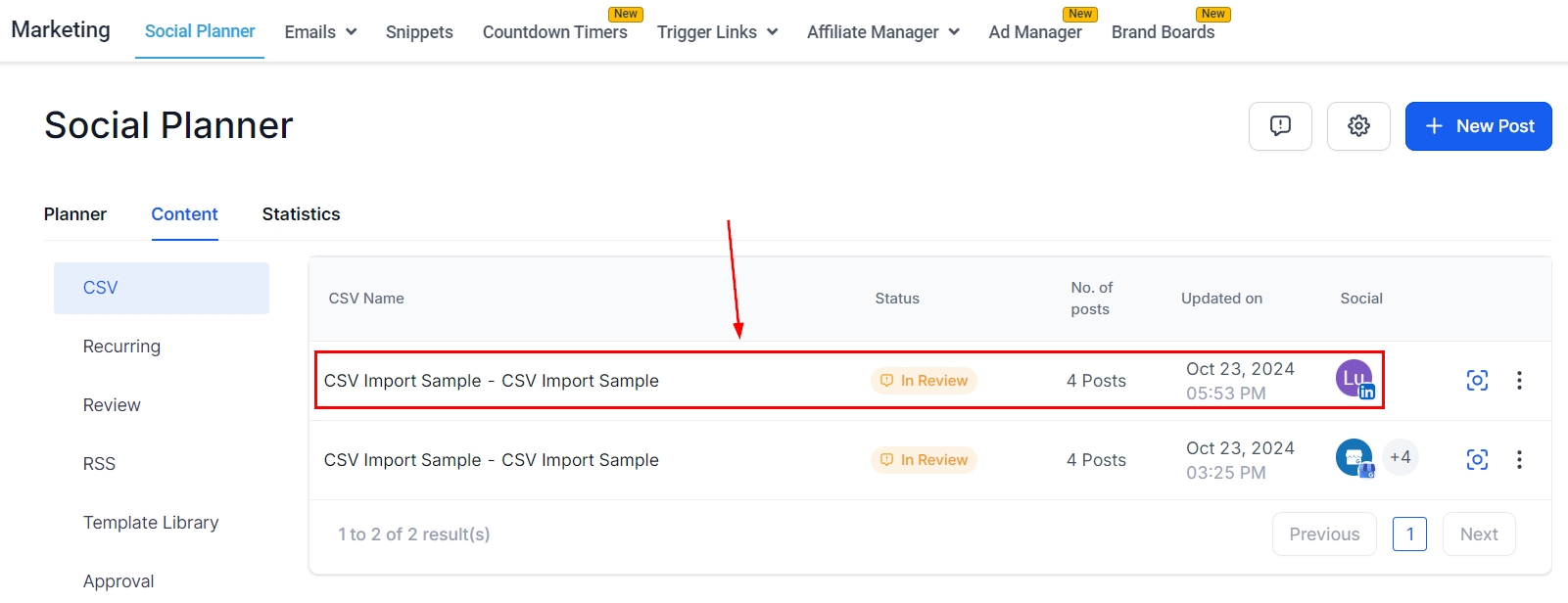Screen dimensions: 1568x603
Task: Click the blue social avatar in second row
Action: pyautogui.click(x=1354, y=457)
